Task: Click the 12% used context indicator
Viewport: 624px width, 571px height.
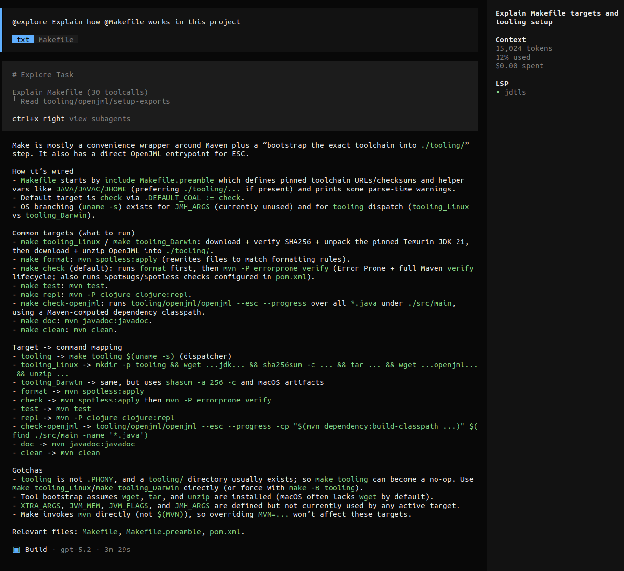Action: [x=515, y=57]
